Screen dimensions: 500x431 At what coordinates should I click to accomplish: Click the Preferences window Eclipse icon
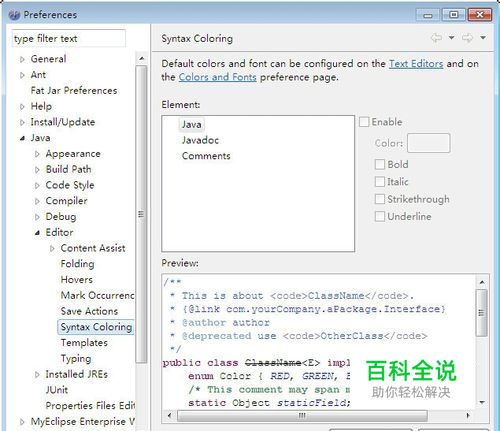click(14, 15)
